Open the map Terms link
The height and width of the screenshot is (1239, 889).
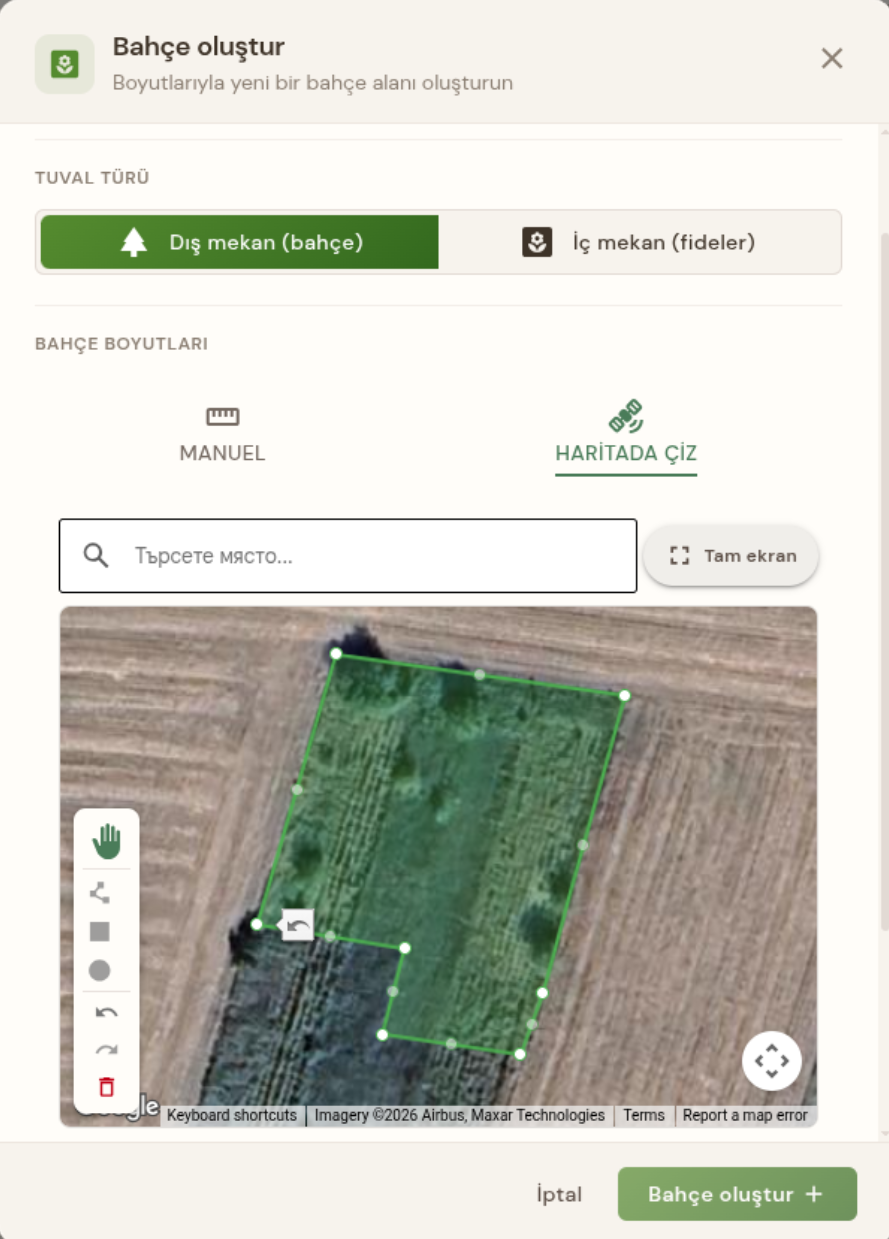pyautogui.click(x=644, y=1115)
